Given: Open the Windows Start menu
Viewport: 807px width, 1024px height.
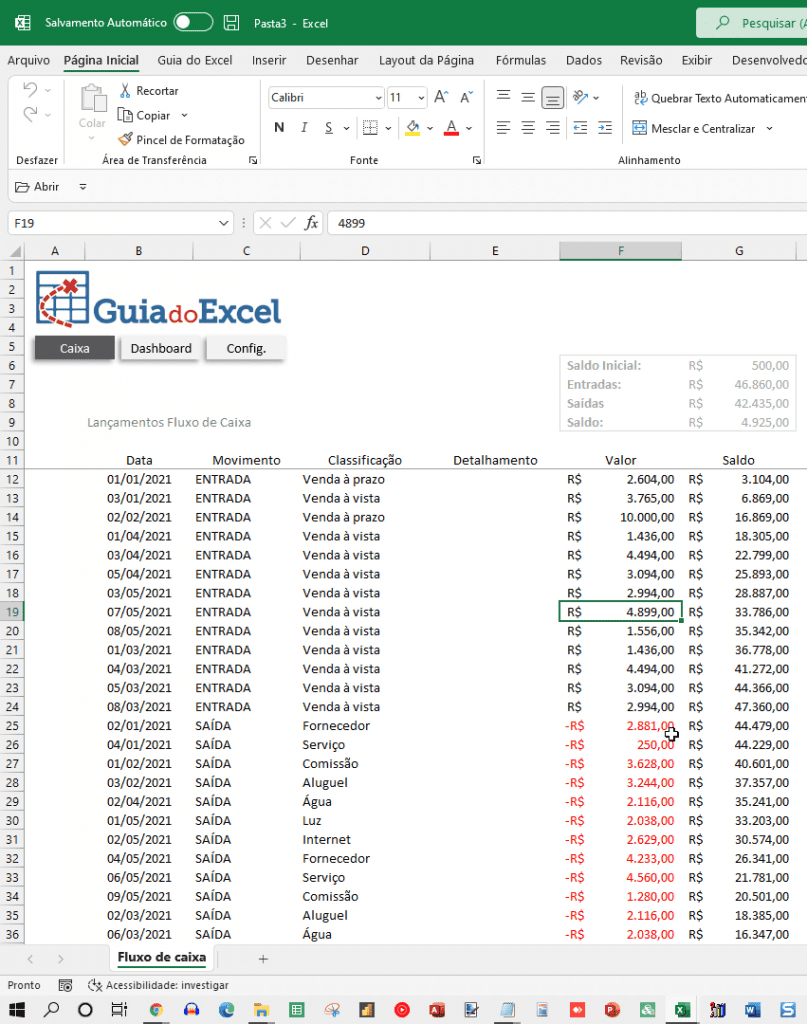Looking at the screenshot, I should tap(17, 1010).
